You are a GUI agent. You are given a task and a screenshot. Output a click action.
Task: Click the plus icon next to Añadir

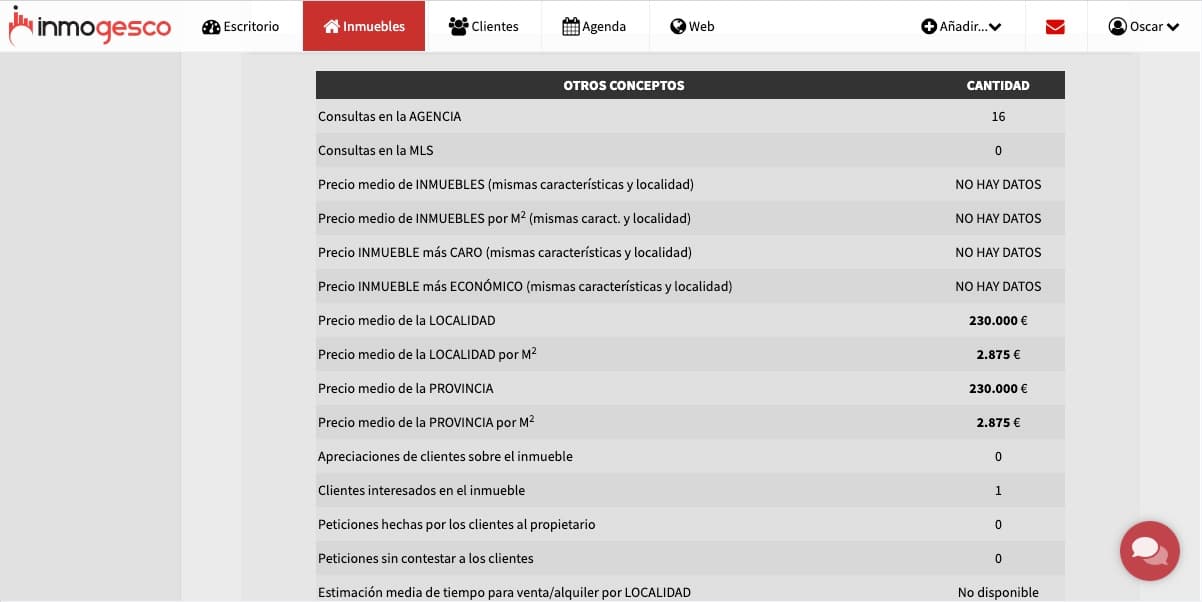930,26
